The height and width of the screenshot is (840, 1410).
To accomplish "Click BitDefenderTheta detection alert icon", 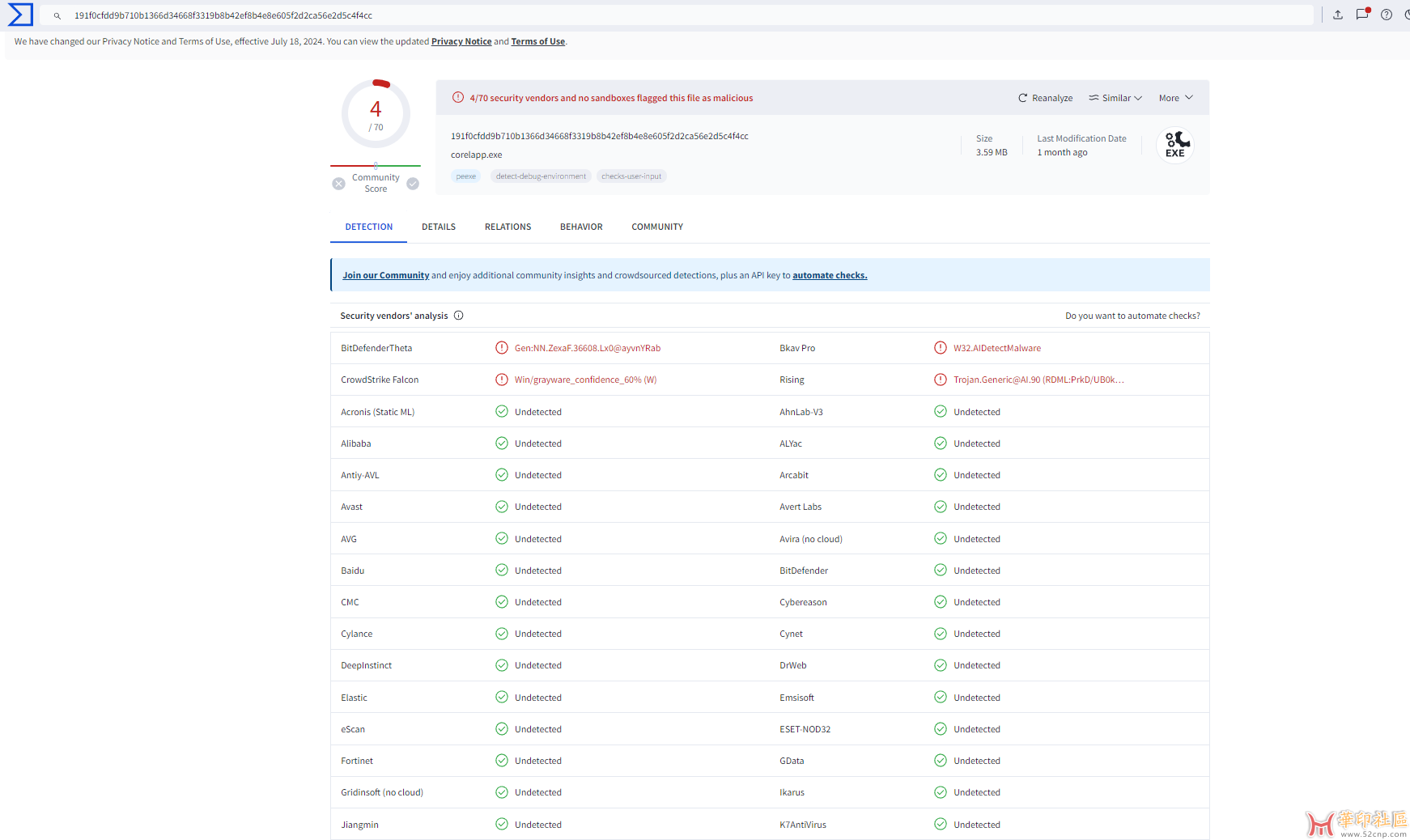I will [502, 348].
